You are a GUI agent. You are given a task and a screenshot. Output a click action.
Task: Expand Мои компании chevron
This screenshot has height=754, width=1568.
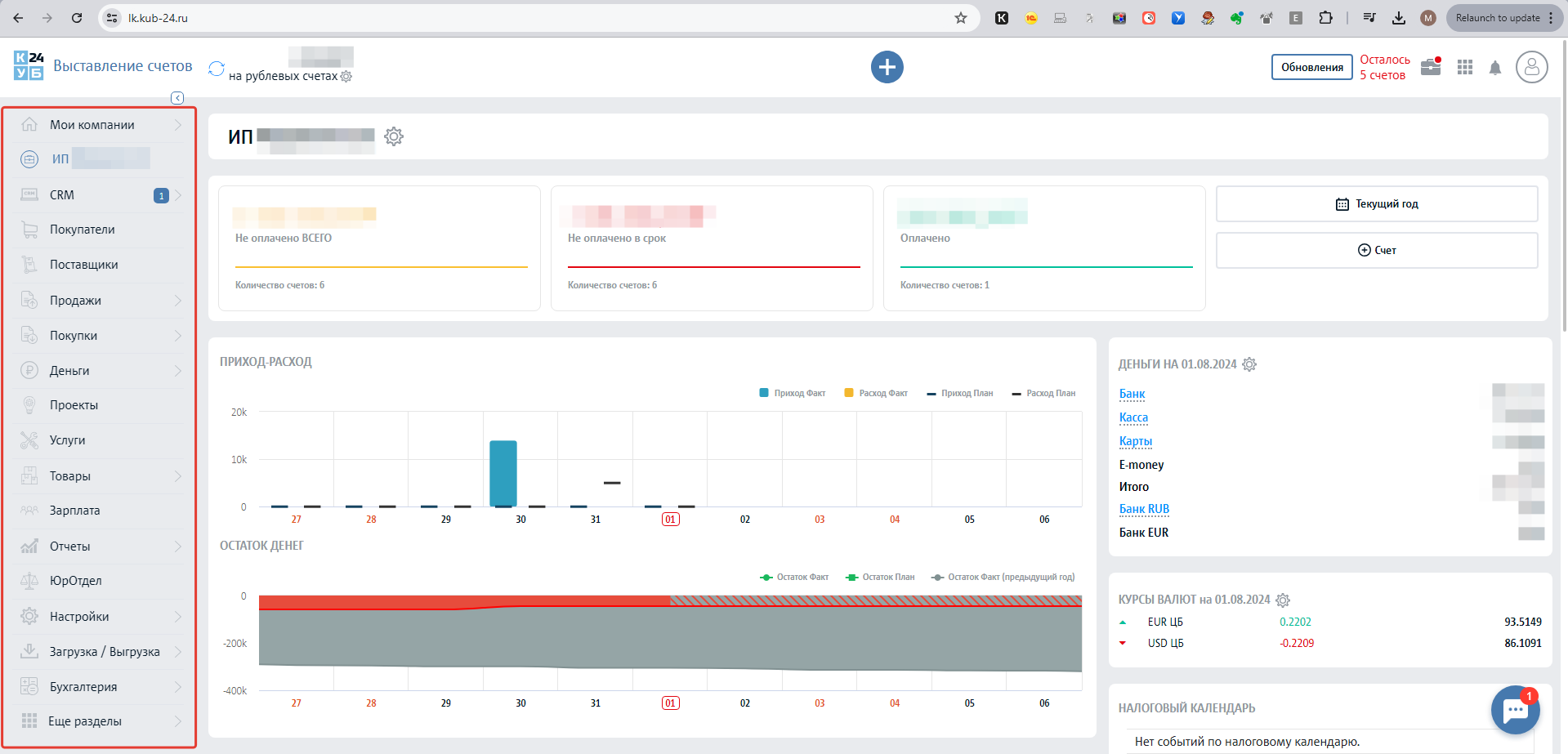(177, 125)
